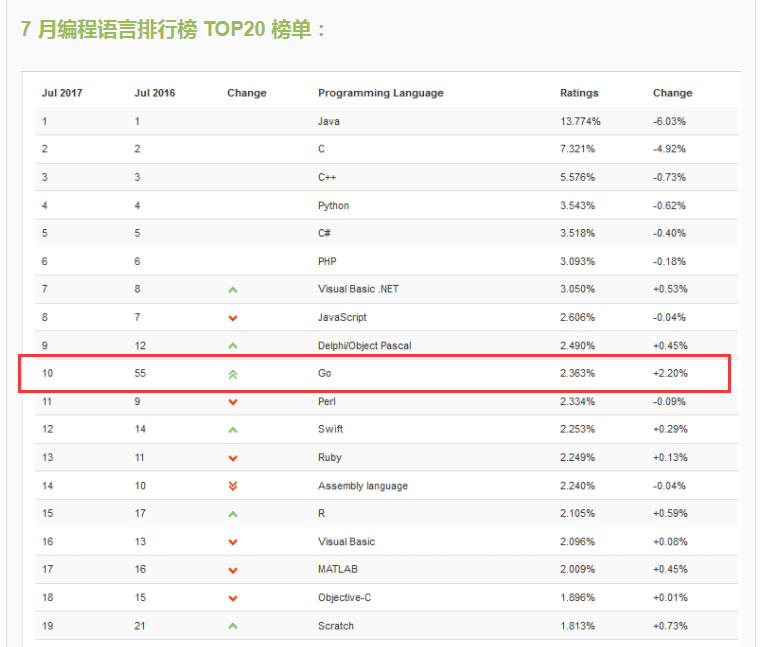Click the 1.813% rating value
This screenshot has height=647, width=765.
click(x=577, y=626)
